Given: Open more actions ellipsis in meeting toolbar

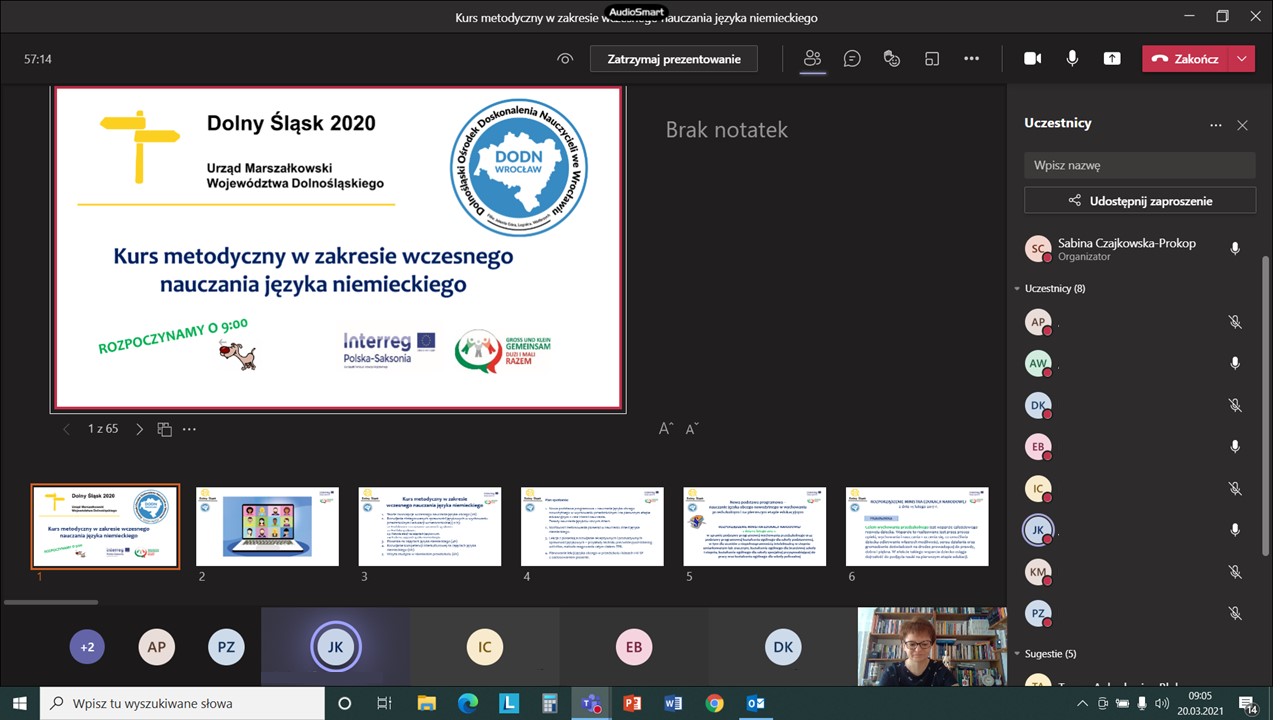Looking at the screenshot, I should 971,59.
